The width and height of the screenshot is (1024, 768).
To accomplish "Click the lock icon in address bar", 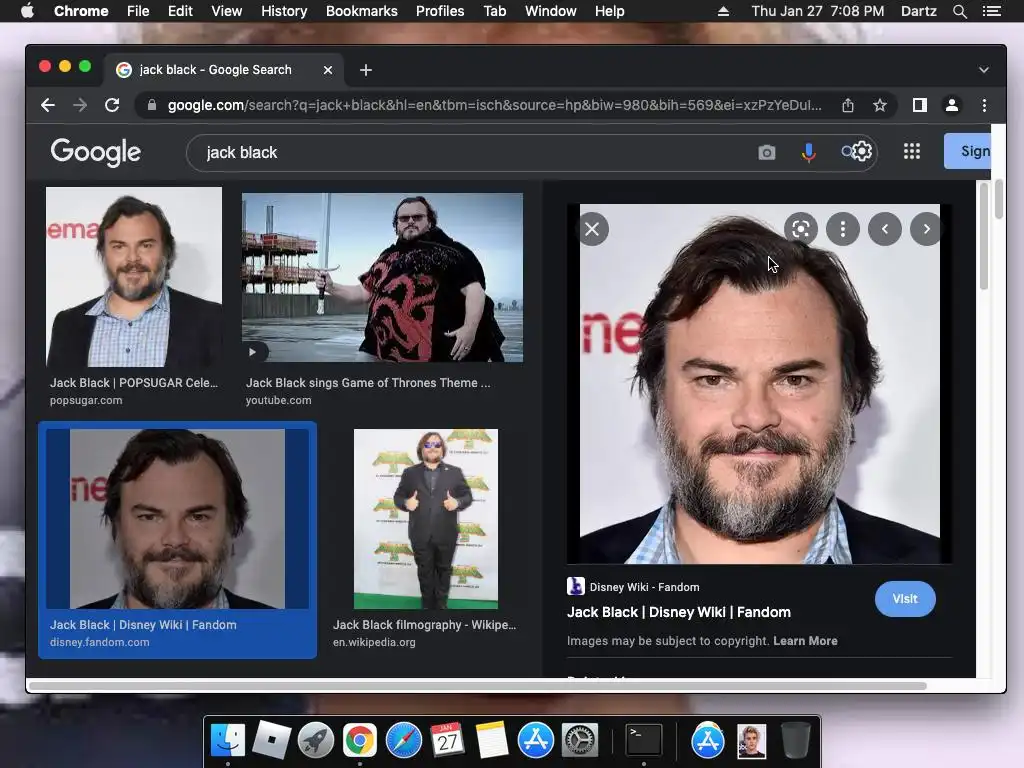I will [152, 105].
